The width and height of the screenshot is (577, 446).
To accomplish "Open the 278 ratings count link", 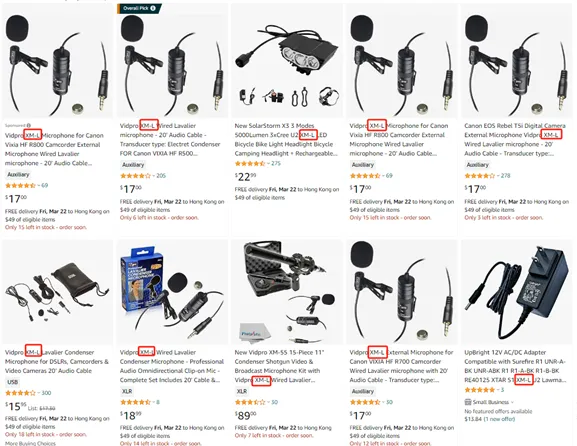I will click(505, 176).
